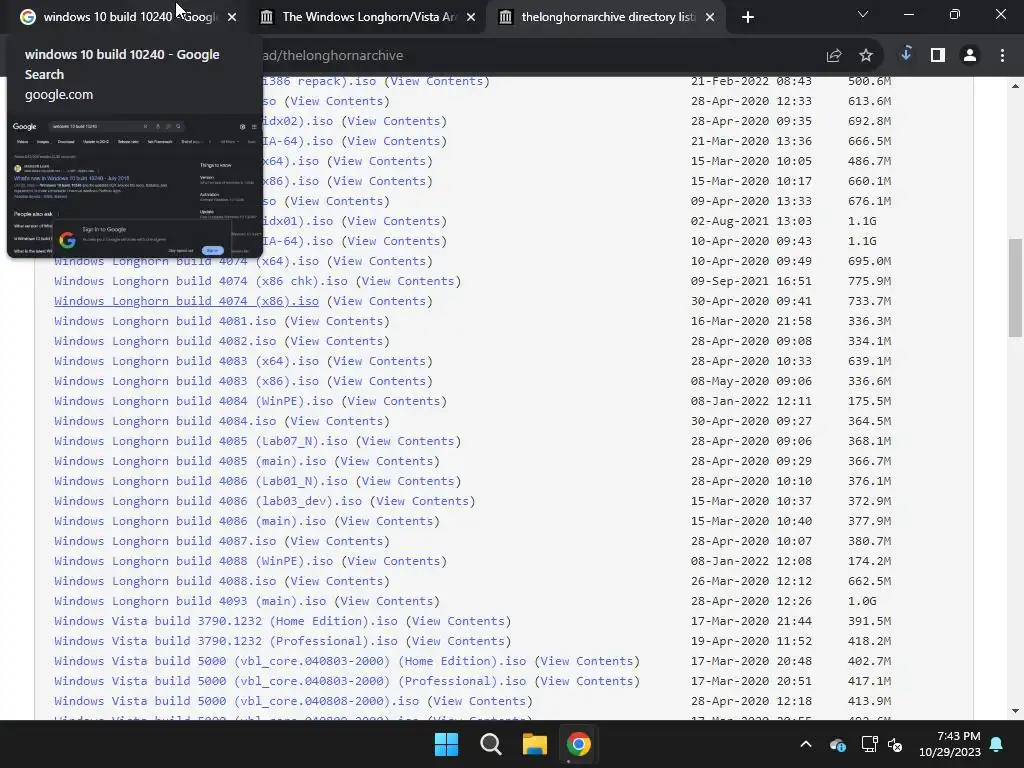Viewport: 1024px width, 768px height.
Task: Download Windows Longhorn build 4081.iso
Action: point(165,321)
